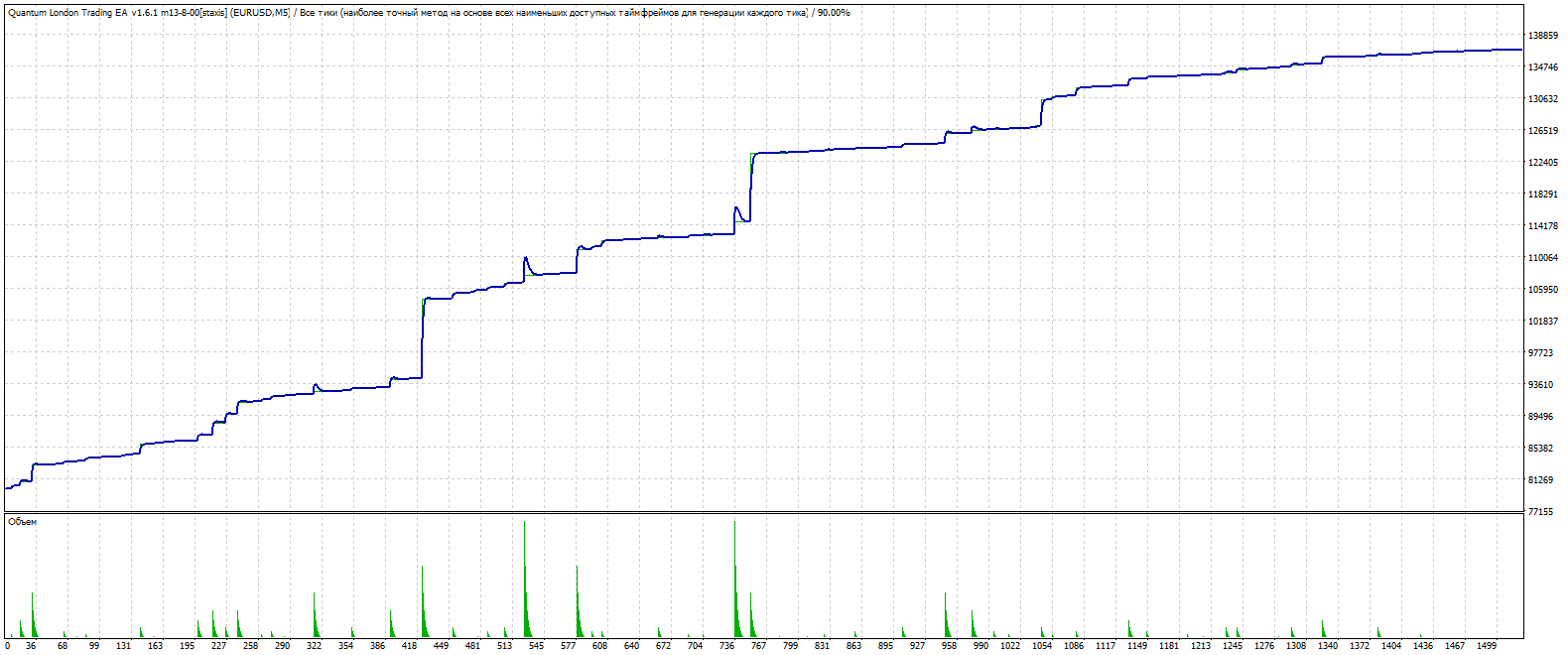
Task: Click the x-axis label 418
Action: [x=409, y=646]
